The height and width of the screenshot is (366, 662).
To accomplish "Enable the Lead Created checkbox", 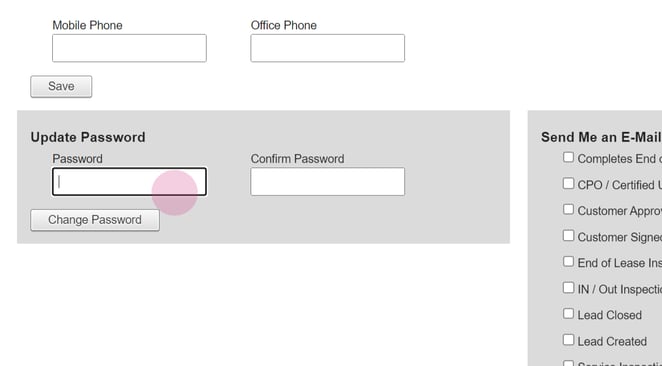I will coord(568,340).
